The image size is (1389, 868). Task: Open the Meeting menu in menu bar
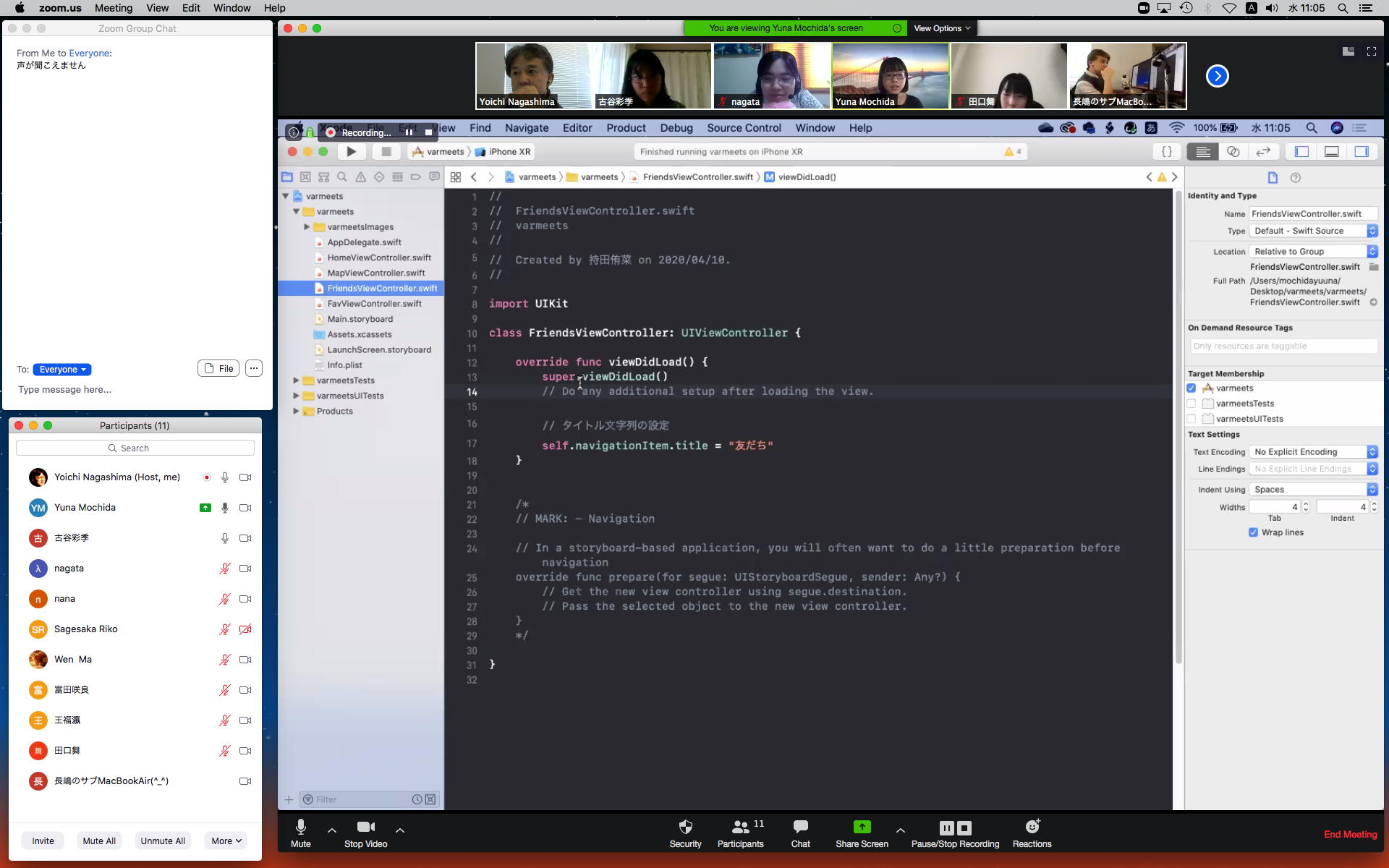(x=114, y=8)
